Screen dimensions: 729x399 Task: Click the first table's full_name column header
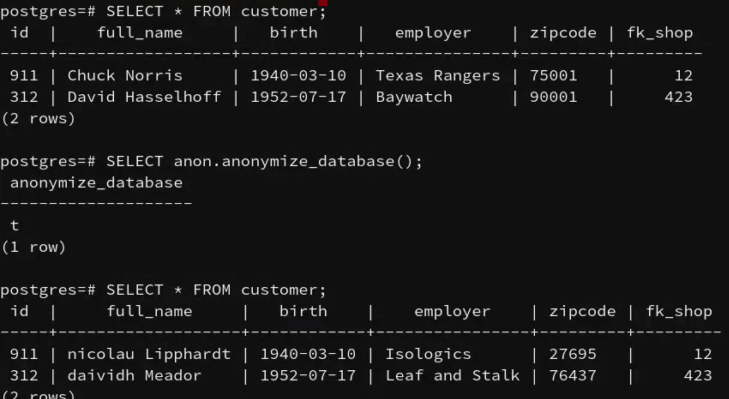tap(140, 33)
